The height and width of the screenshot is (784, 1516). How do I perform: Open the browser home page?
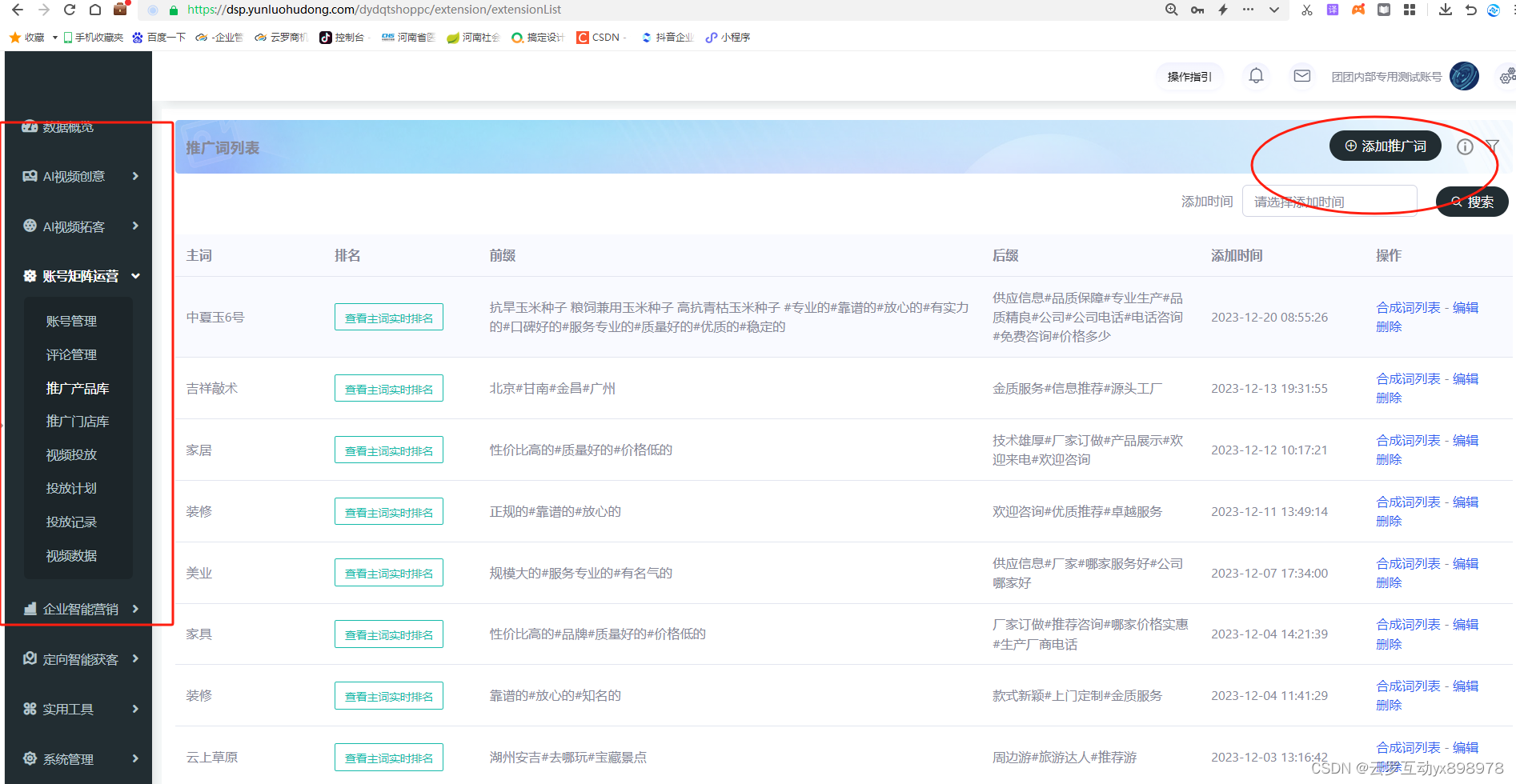[95, 10]
